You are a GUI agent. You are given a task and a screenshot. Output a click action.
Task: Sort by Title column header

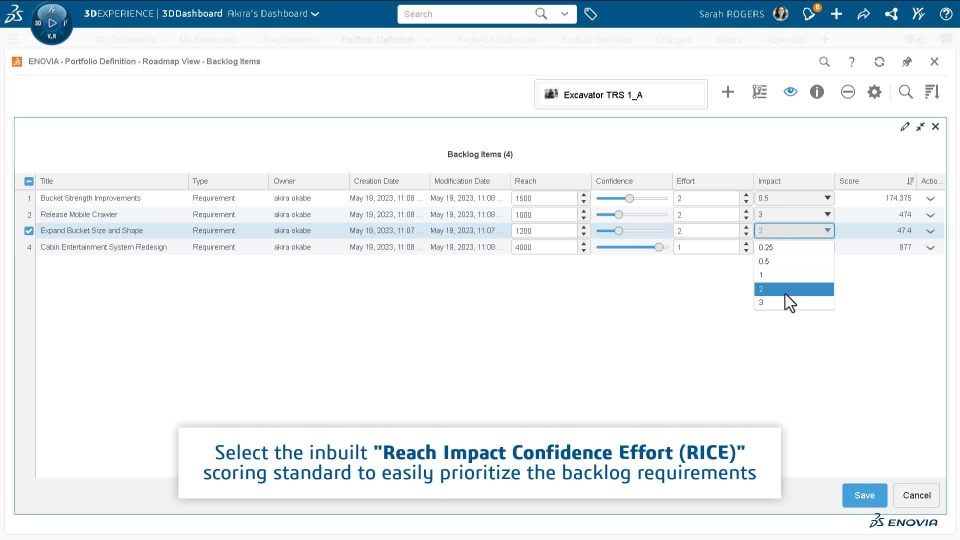[112, 181]
